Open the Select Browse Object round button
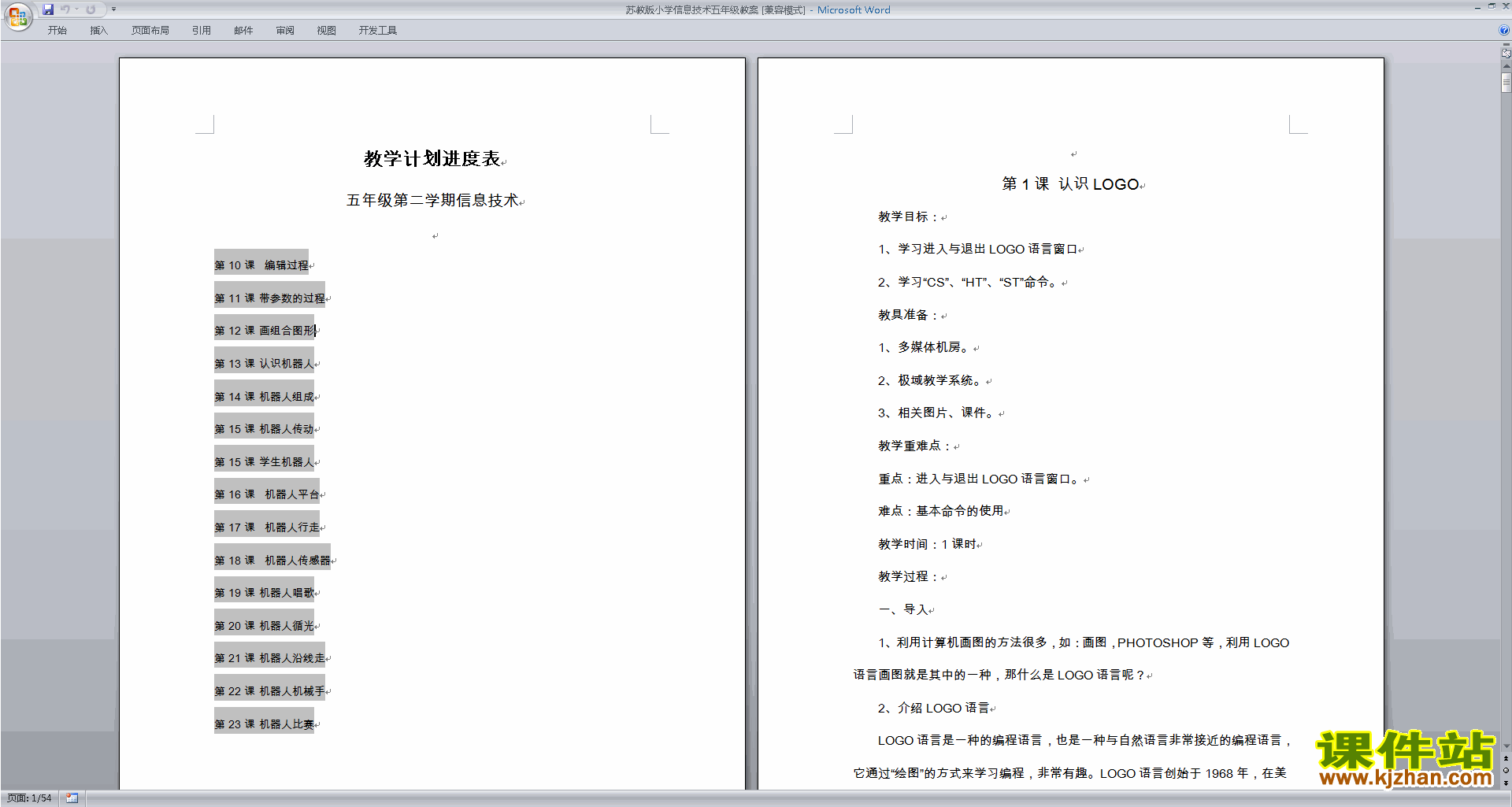 [x=1506, y=770]
